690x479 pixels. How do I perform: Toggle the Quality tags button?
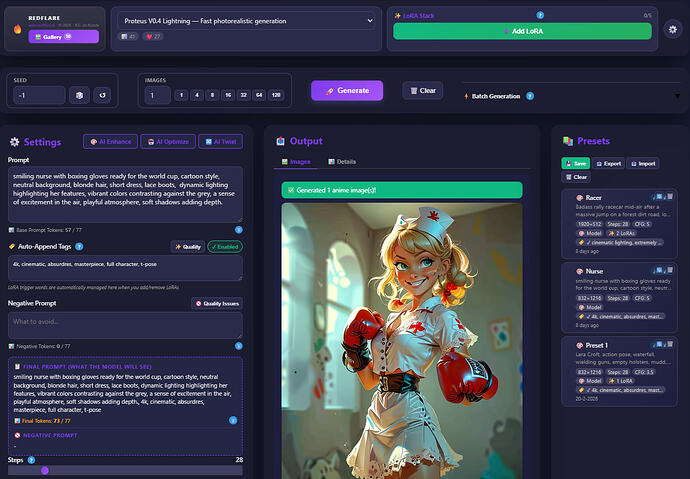[188, 247]
